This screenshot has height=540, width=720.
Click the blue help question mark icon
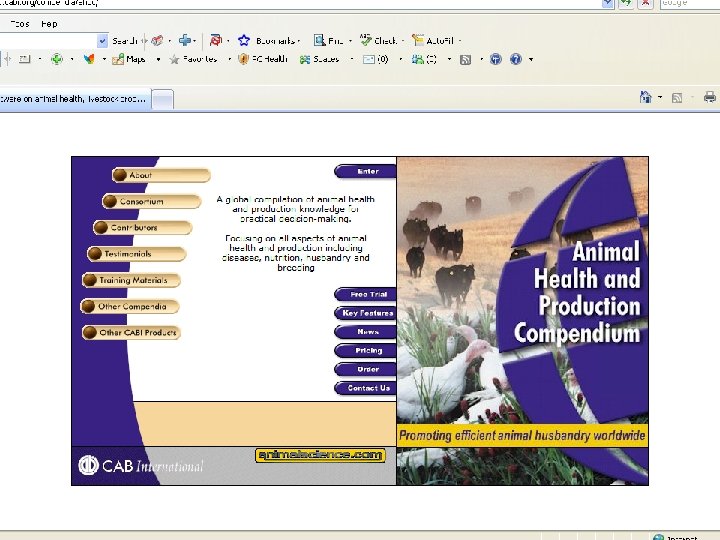click(x=516, y=59)
